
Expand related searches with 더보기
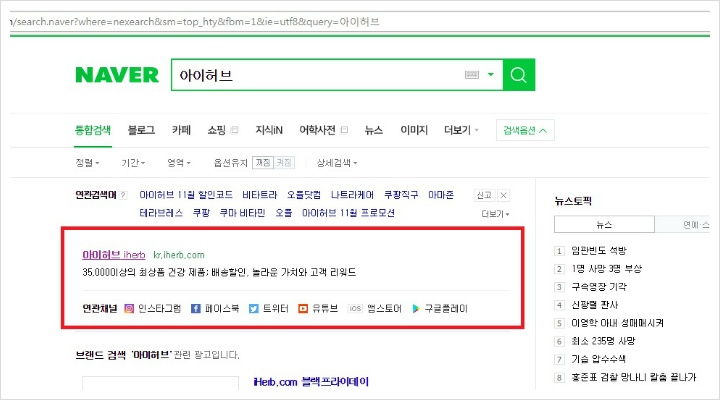495,214
